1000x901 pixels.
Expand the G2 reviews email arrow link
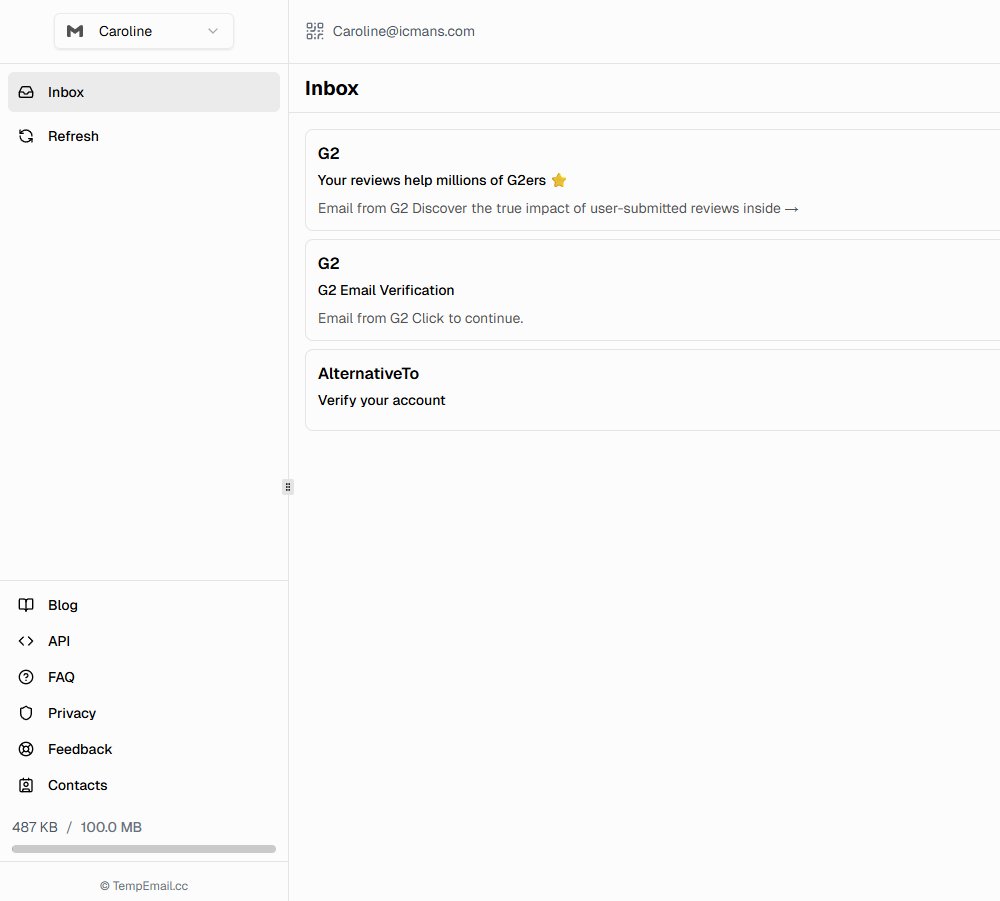(x=792, y=208)
